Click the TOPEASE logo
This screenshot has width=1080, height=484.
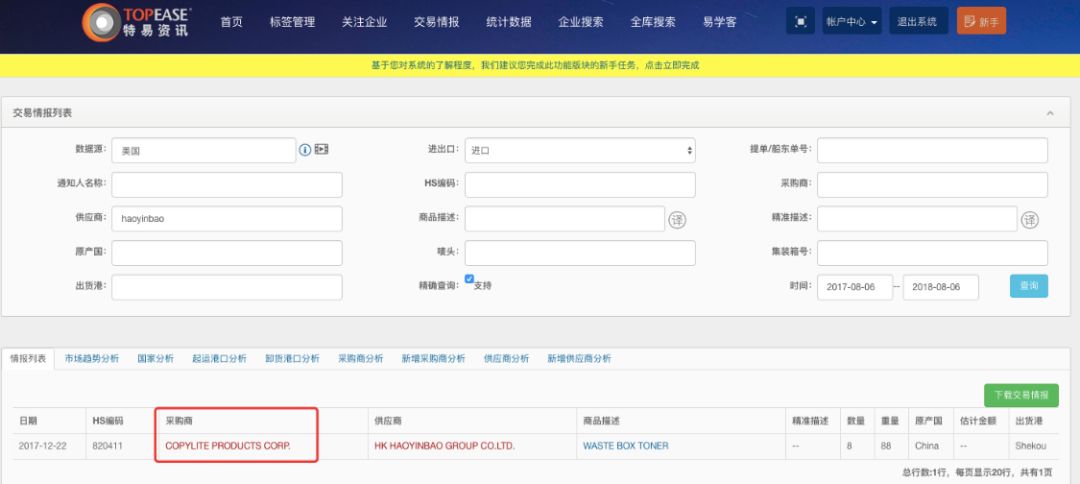136,21
